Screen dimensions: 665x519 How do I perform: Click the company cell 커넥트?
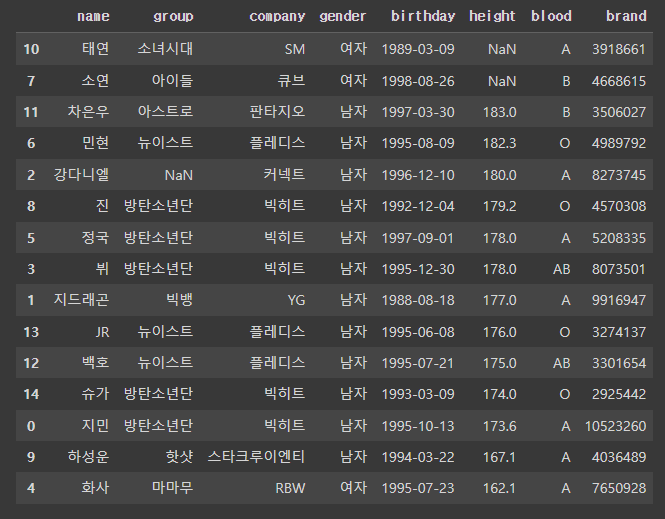point(284,174)
